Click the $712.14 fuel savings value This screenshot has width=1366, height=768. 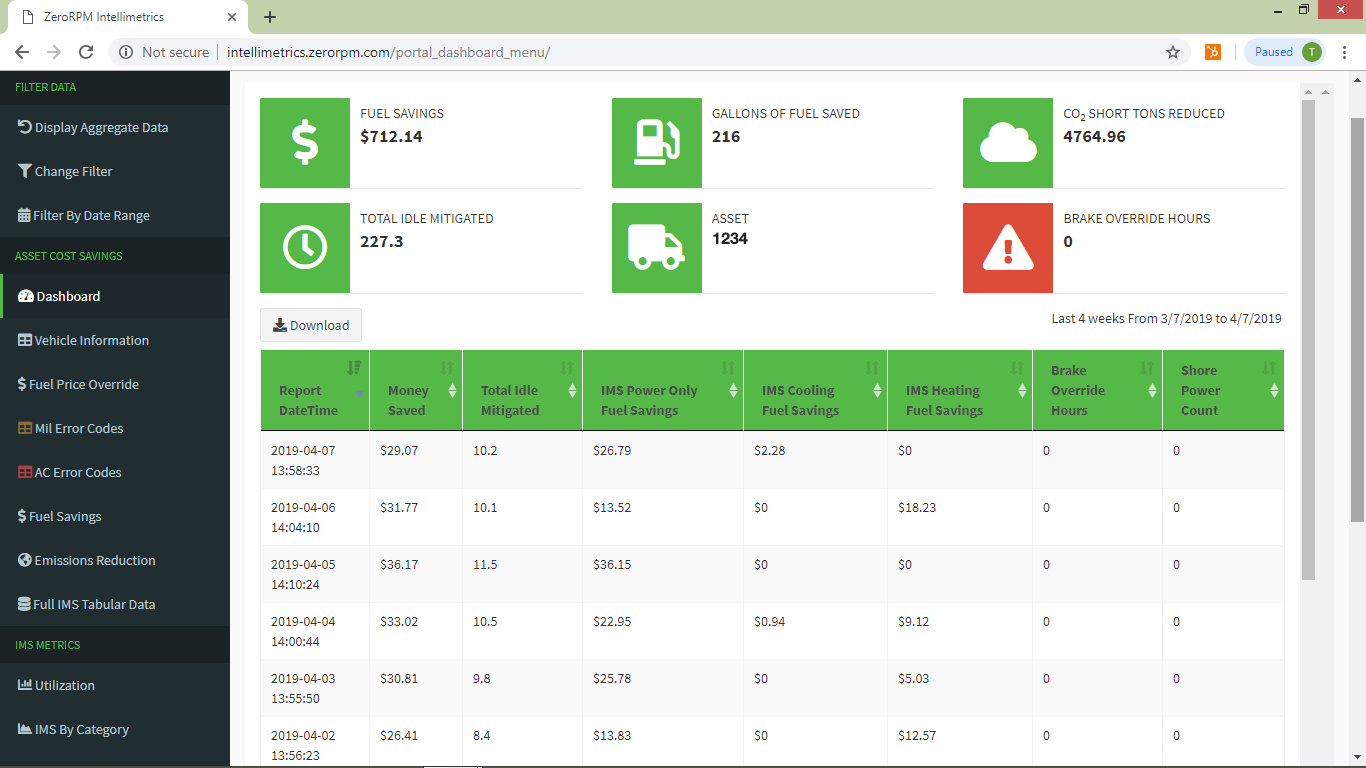391,137
